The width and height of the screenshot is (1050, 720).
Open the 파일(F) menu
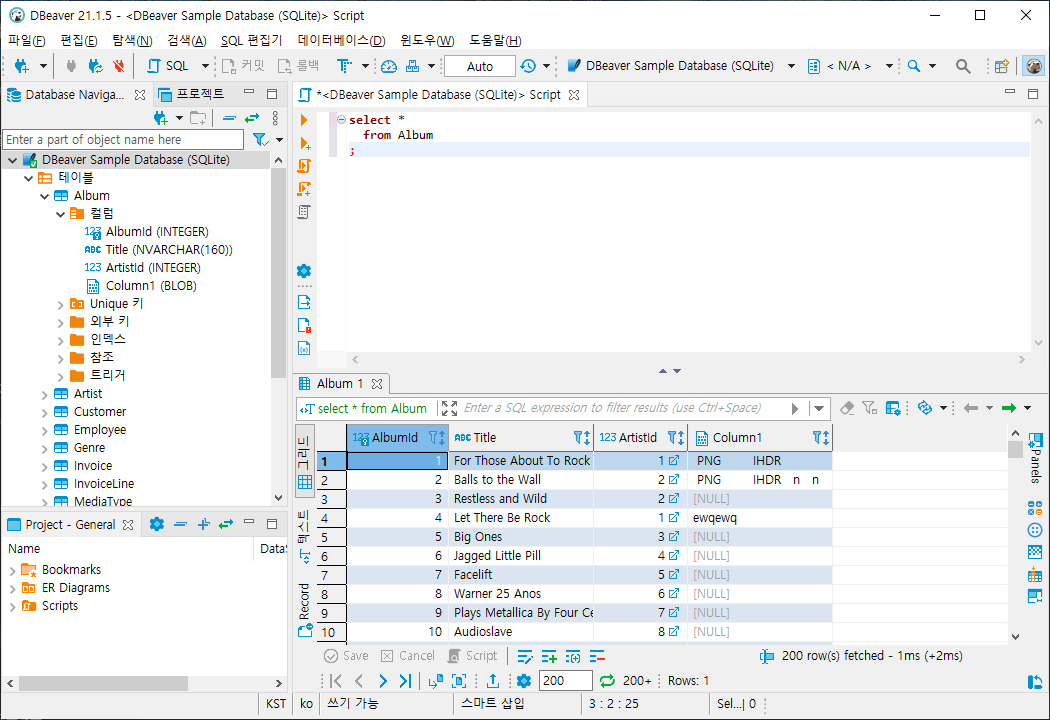[27, 41]
